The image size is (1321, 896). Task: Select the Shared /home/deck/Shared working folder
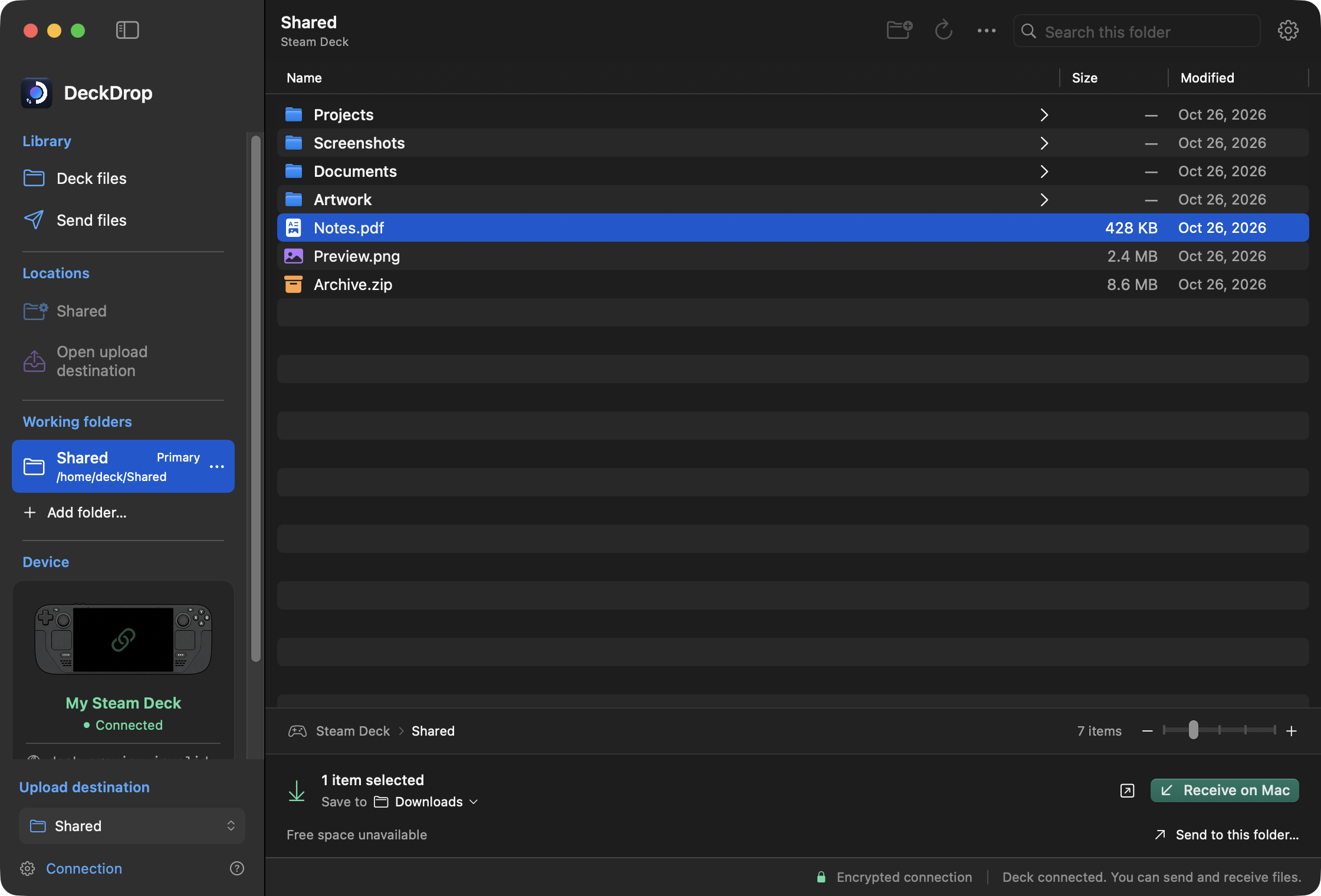click(123, 466)
